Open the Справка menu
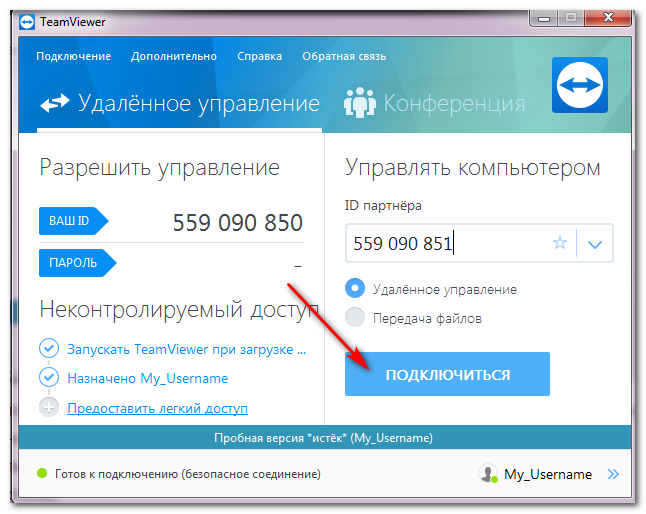 260,56
